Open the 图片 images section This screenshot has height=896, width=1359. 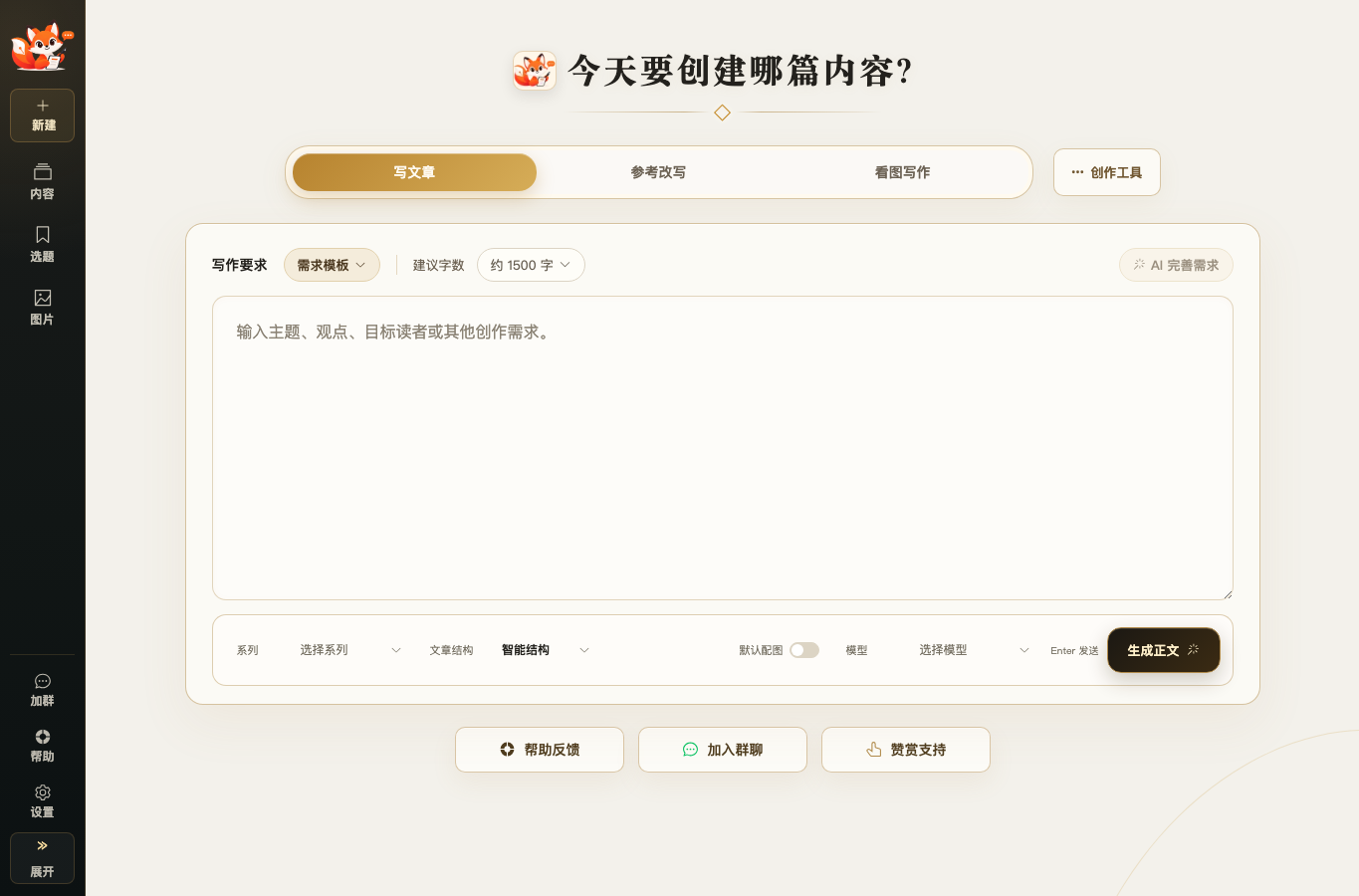tap(42, 307)
